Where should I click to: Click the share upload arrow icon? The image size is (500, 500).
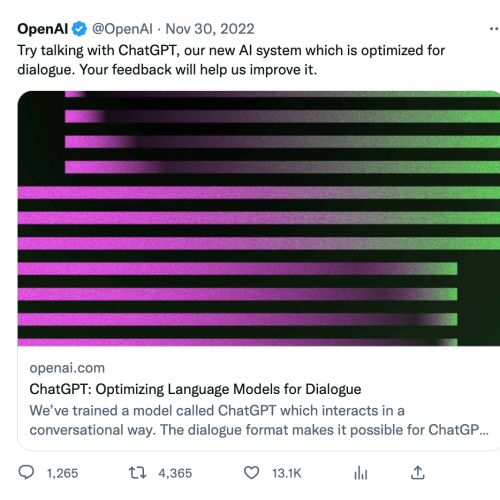pos(417,473)
